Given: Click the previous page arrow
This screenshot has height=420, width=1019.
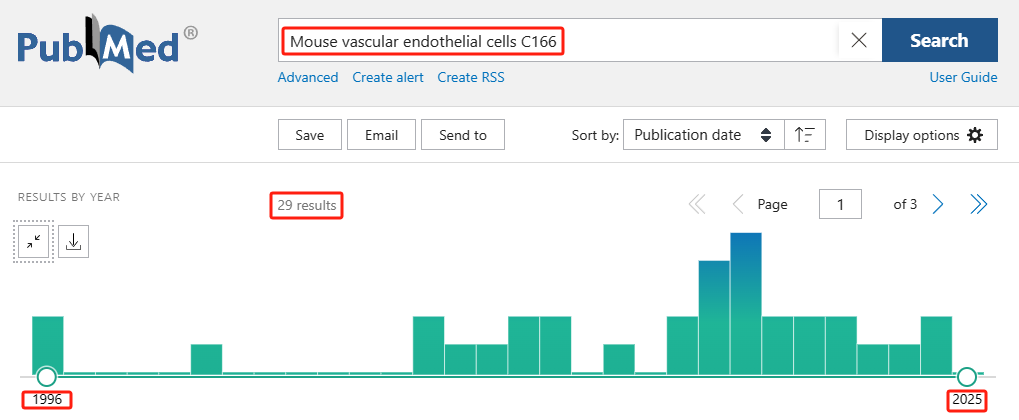Looking at the screenshot, I should click(x=738, y=205).
